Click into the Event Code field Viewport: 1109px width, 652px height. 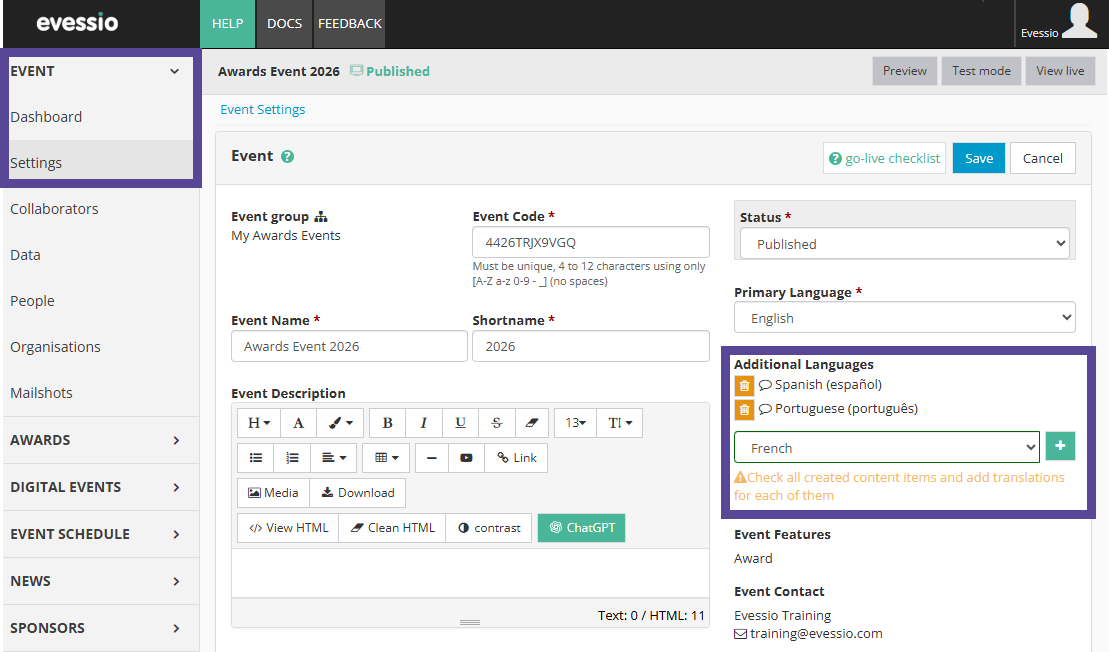coord(591,242)
